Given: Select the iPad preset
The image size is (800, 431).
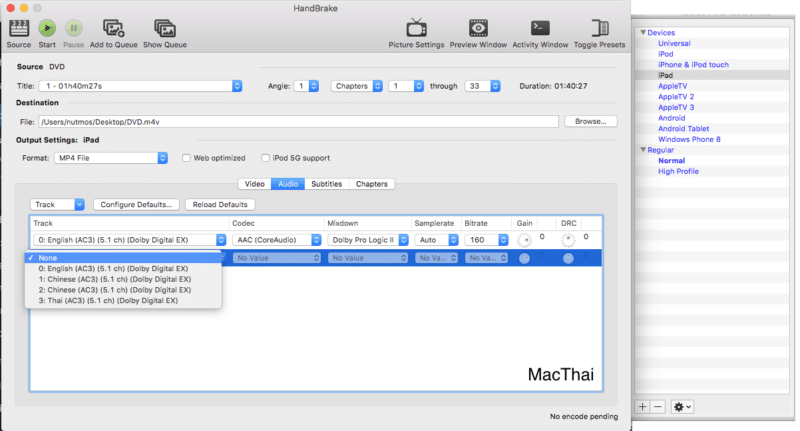Looking at the screenshot, I should pyautogui.click(x=665, y=75).
